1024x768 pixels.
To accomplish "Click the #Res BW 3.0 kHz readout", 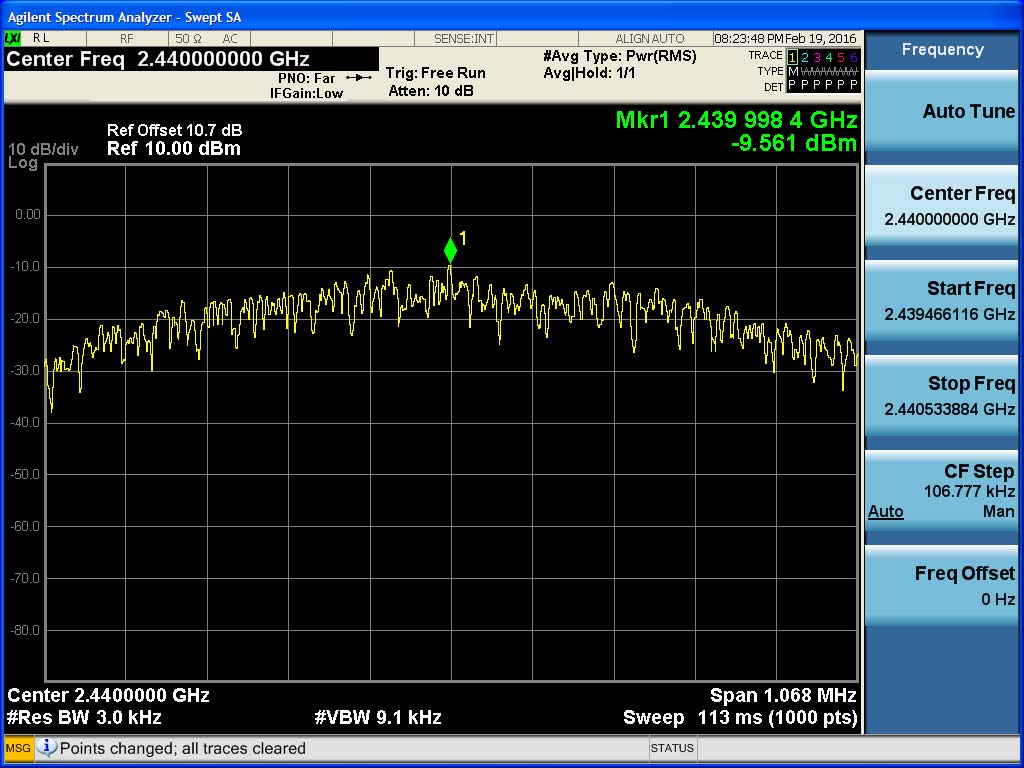I will (84, 717).
